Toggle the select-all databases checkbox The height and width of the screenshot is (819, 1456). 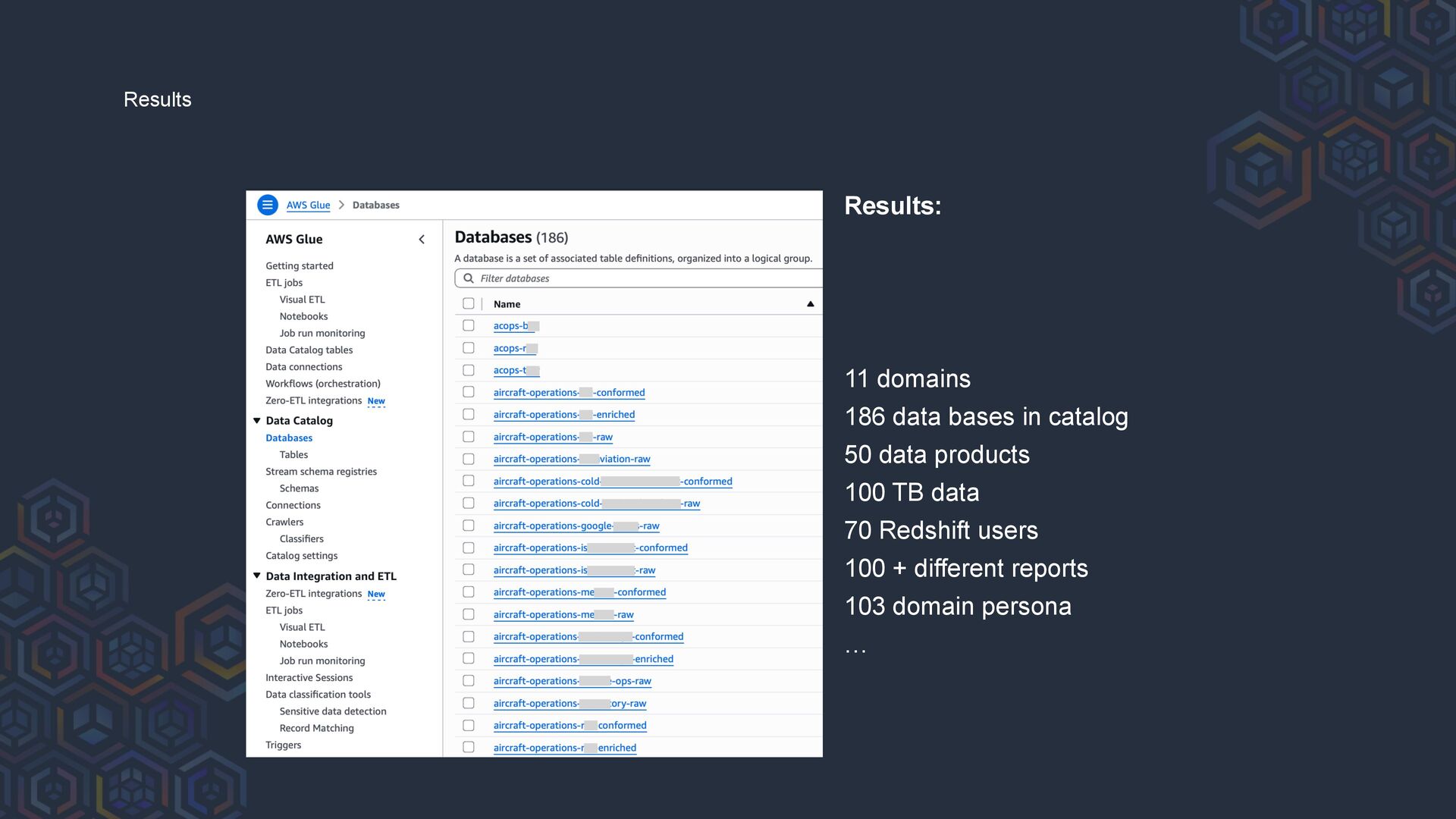(469, 304)
